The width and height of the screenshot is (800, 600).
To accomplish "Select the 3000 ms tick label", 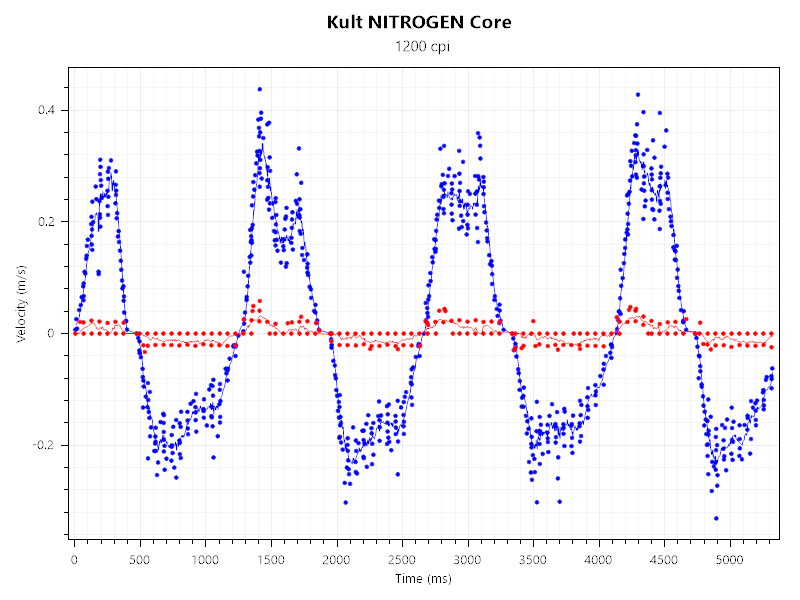I will click(468, 559).
